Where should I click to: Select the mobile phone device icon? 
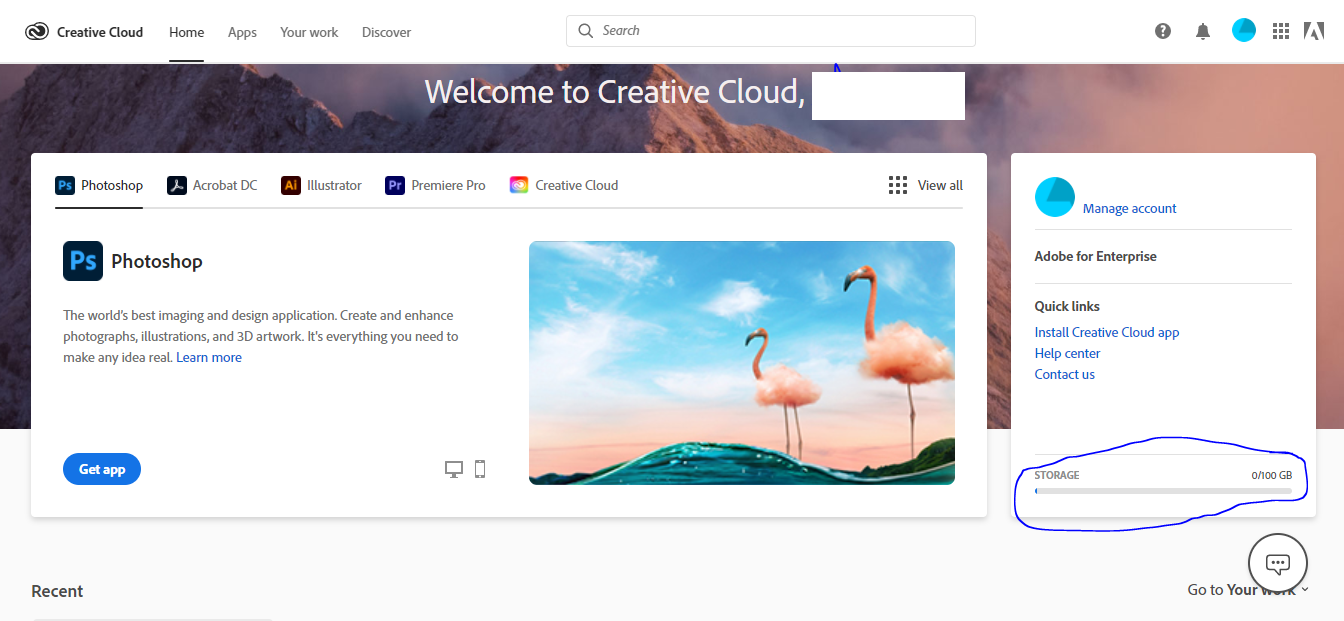point(480,469)
